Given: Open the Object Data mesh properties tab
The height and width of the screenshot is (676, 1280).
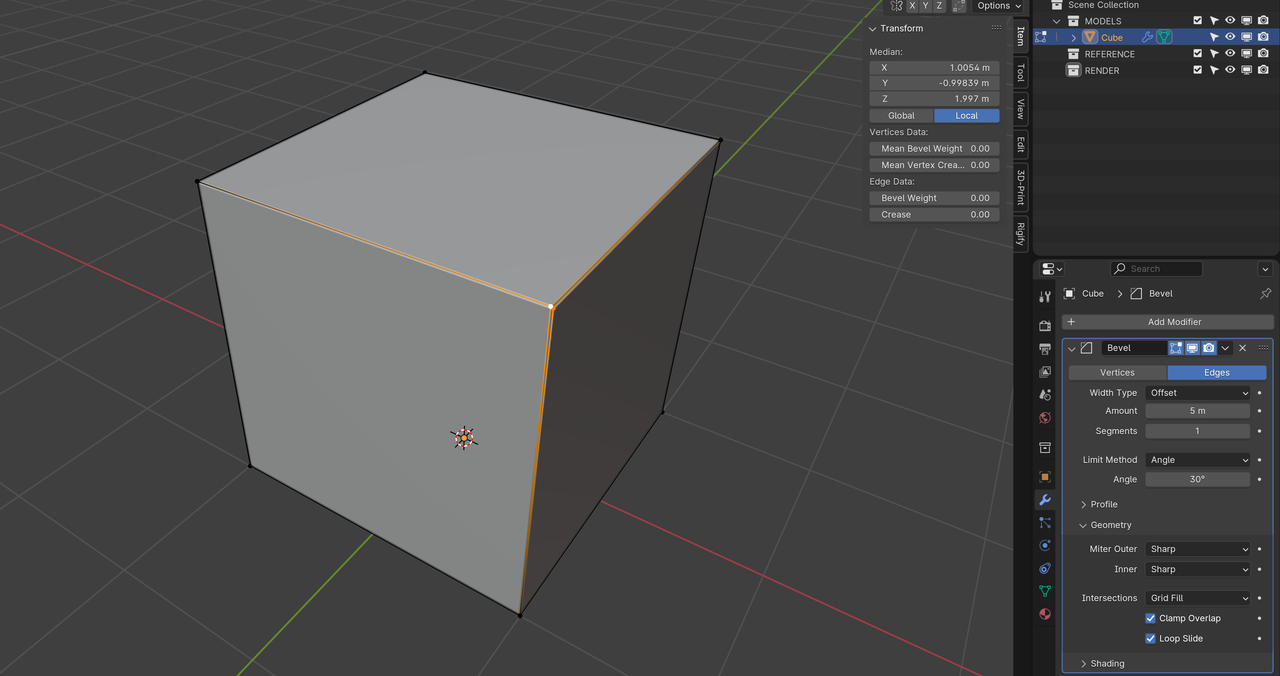Looking at the screenshot, I should coord(1045,591).
